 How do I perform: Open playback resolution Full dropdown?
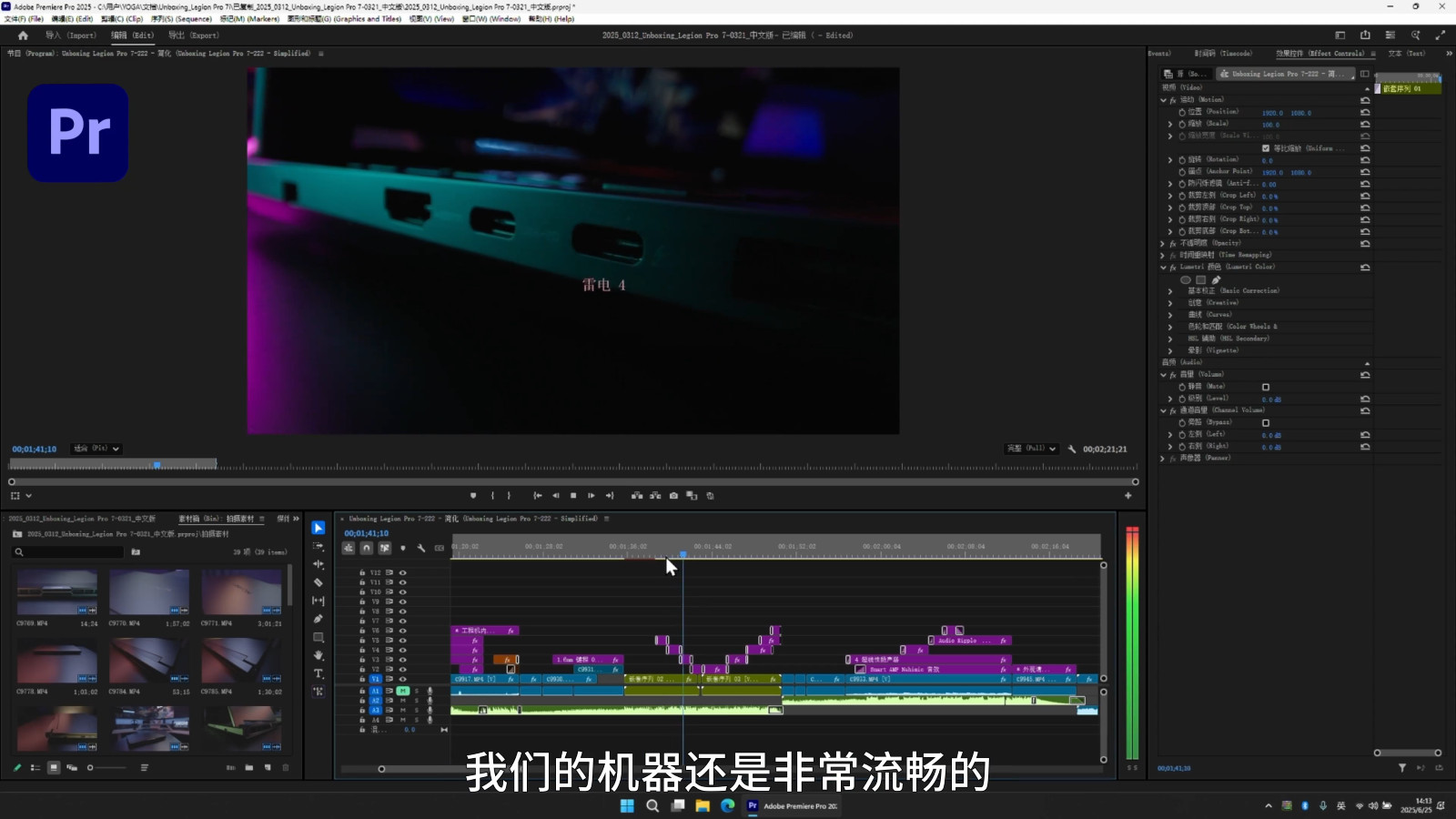coord(1031,449)
